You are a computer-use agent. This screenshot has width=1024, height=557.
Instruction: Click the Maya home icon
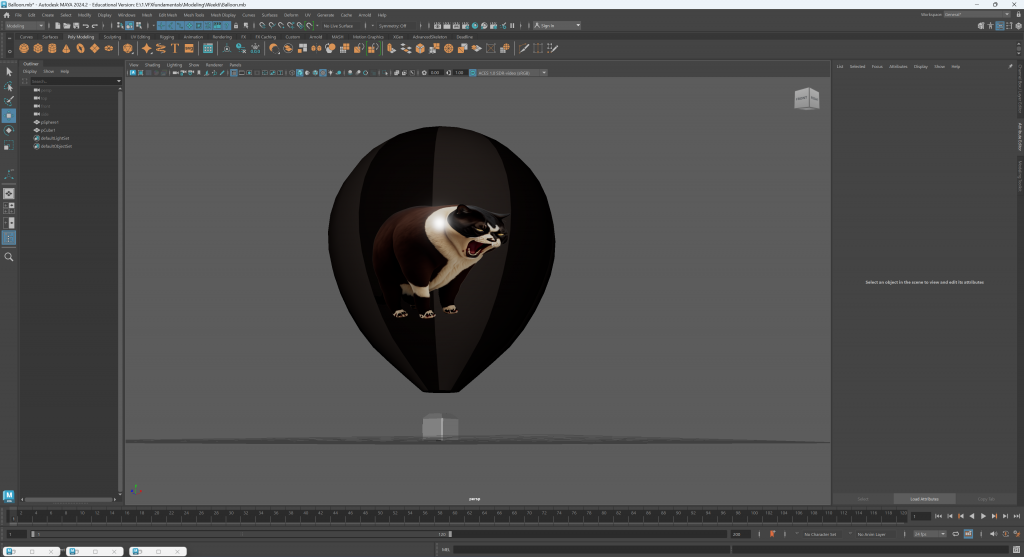pos(7,15)
